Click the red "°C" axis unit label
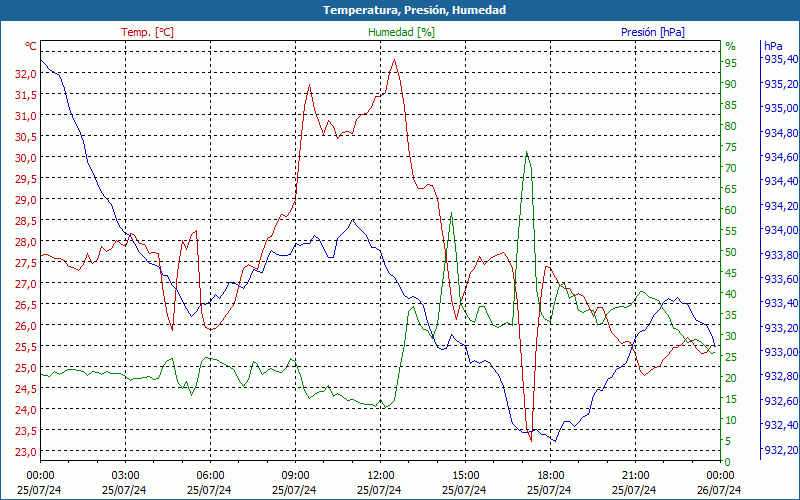The width and height of the screenshot is (800, 500). [31, 46]
